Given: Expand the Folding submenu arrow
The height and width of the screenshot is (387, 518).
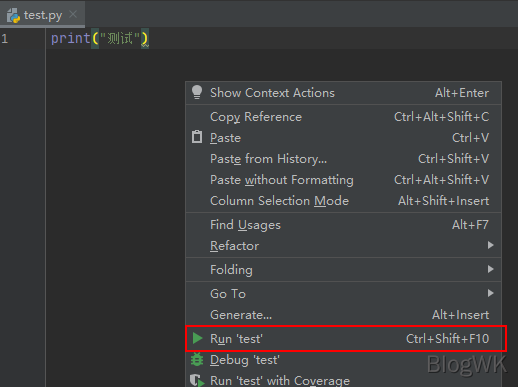Looking at the screenshot, I should 490,269.
